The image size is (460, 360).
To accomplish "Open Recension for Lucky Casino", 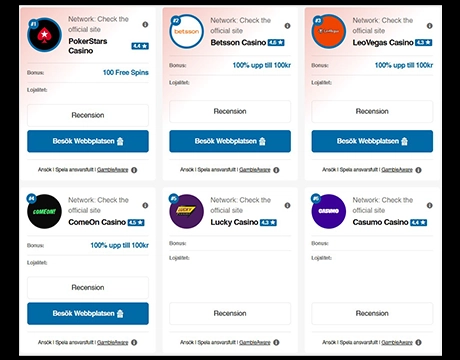I will click(230, 313).
